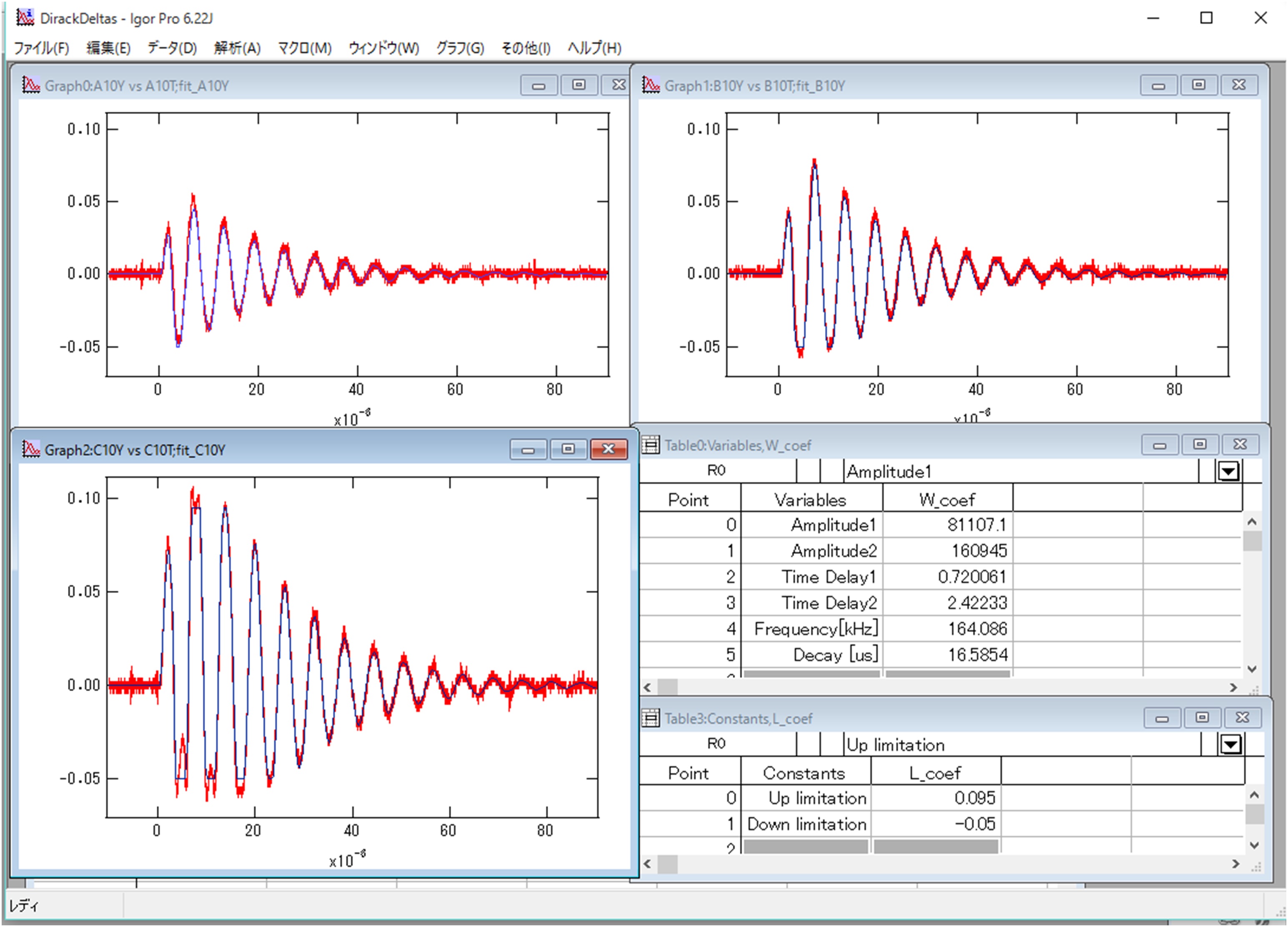This screenshot has width=1288, height=927.
Task: Select the value 164.086 cell
Action: click(947, 629)
